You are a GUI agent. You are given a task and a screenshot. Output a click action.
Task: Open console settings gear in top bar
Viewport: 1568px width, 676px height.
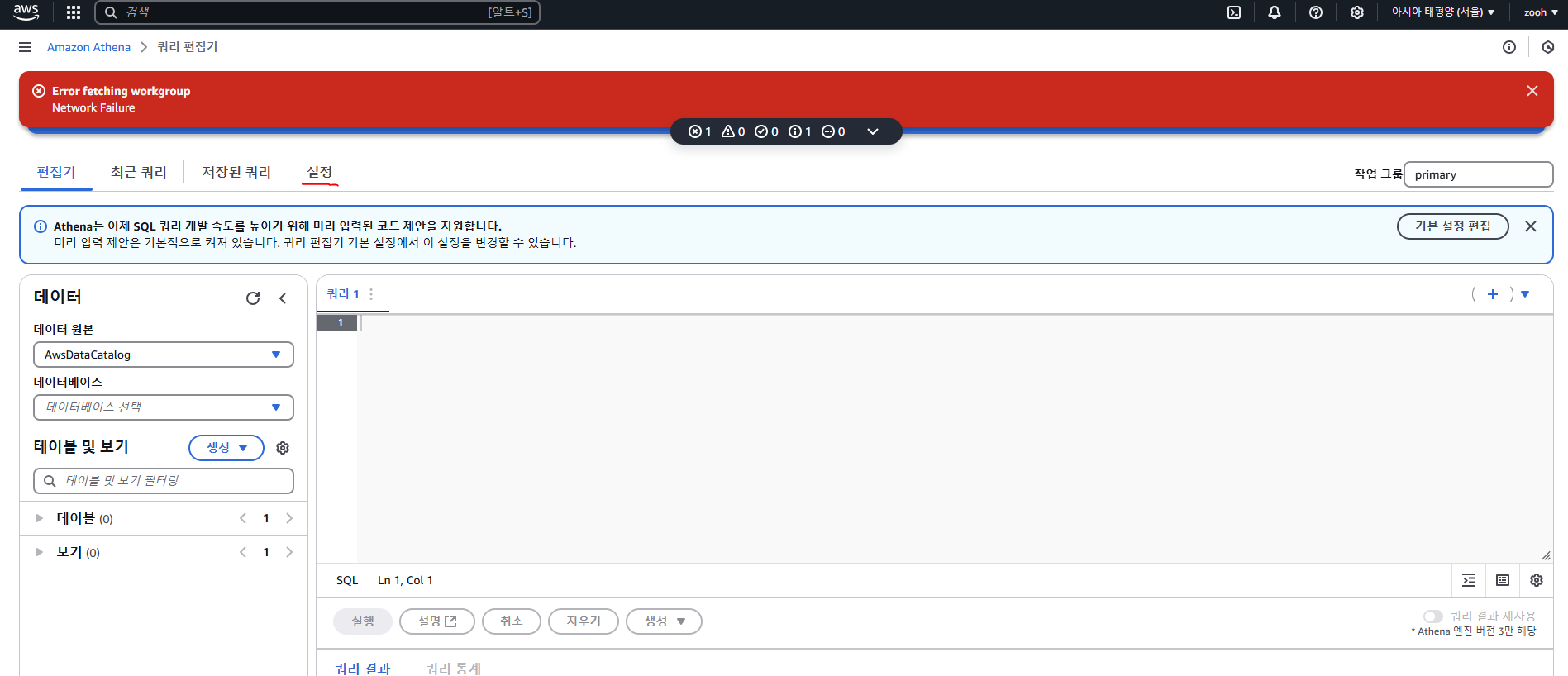[1357, 12]
